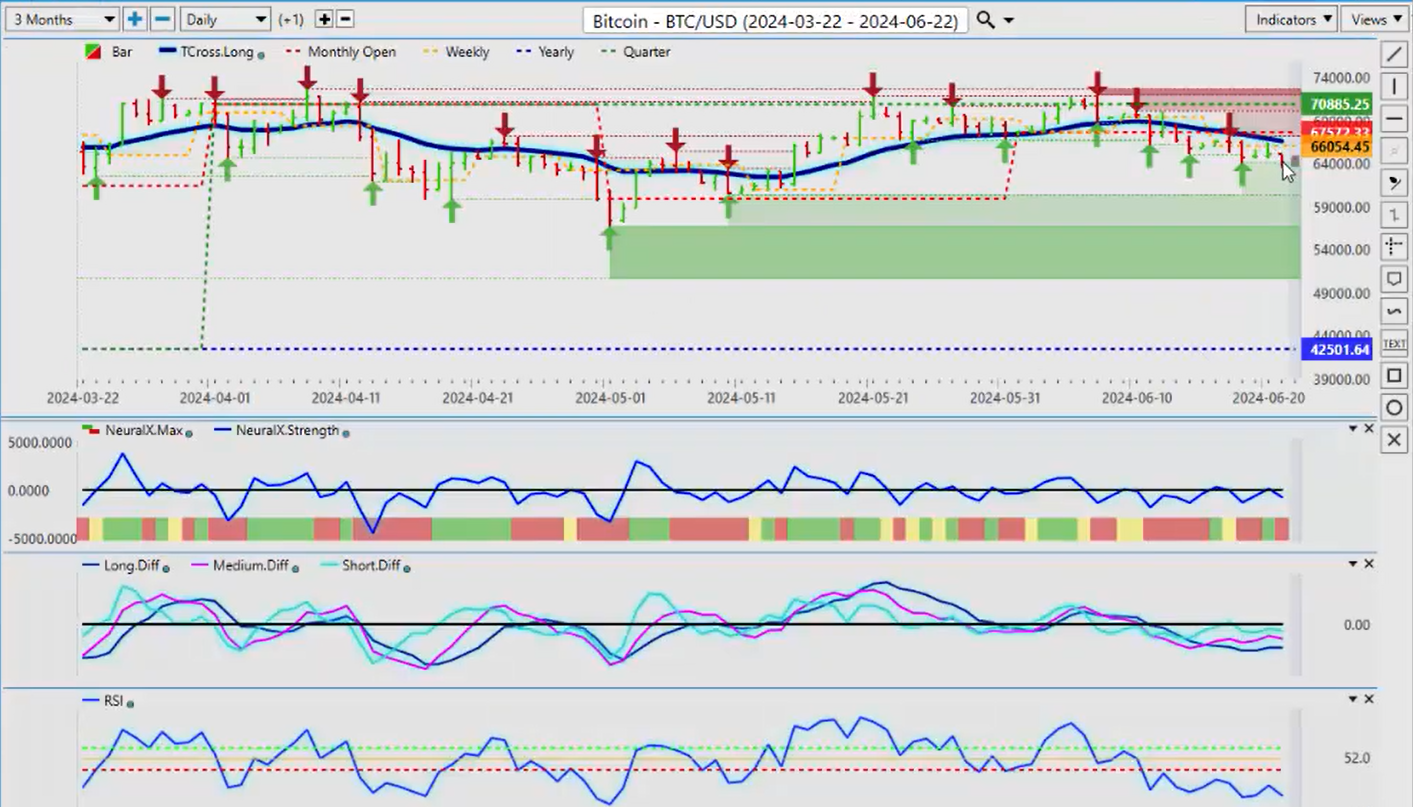Select the freehand curve drawing tool

tap(1394, 311)
